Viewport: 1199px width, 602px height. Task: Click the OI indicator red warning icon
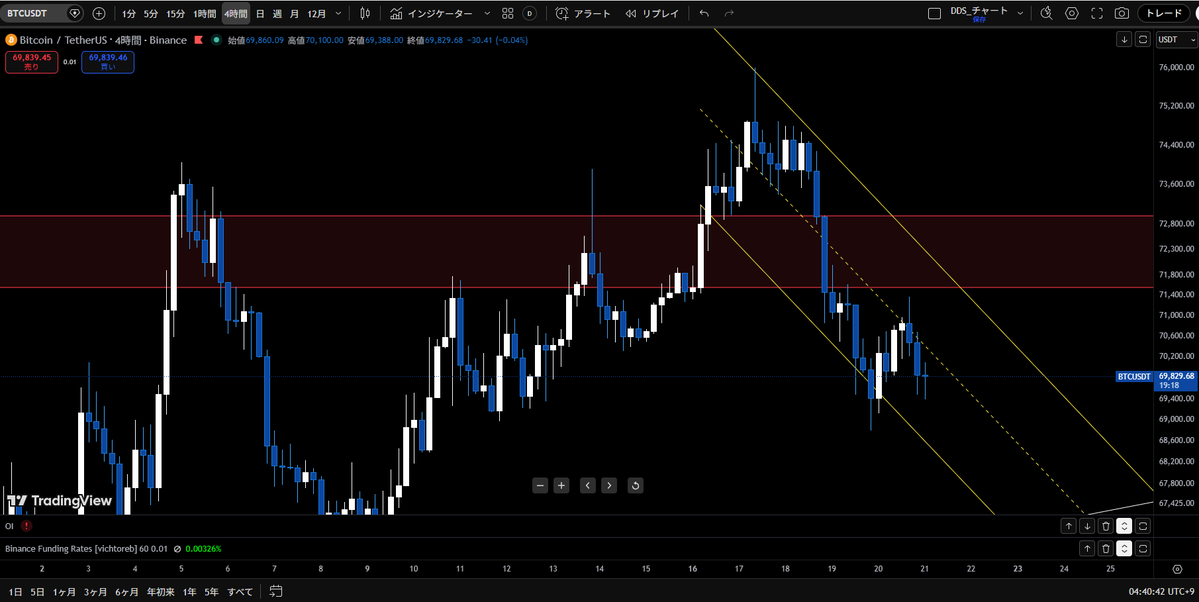pos(27,526)
